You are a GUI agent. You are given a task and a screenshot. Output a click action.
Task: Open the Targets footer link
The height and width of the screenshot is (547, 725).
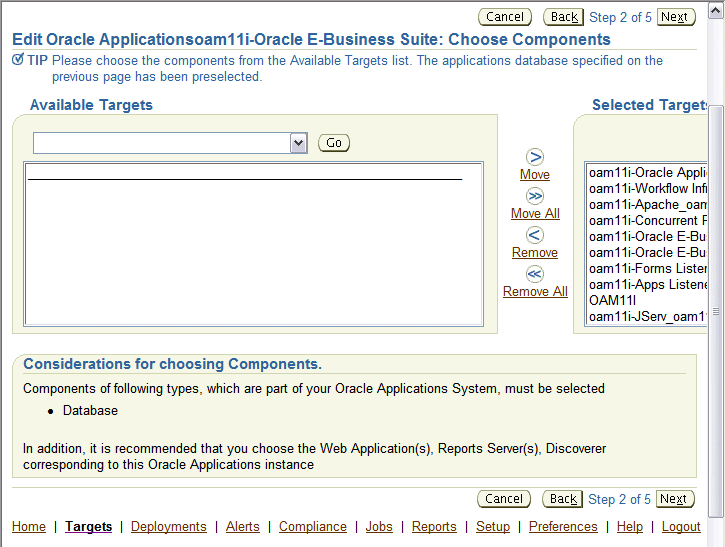pyautogui.click(x=89, y=527)
